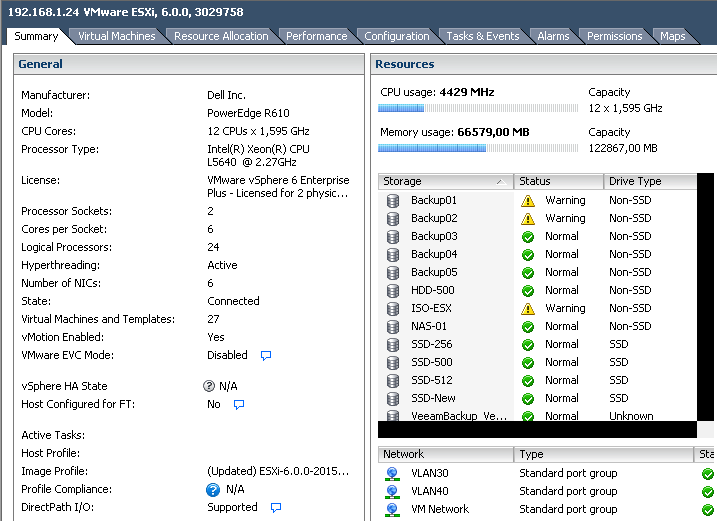
Task: Click the warning icon beside ISO-ESX
Action: (x=528, y=308)
